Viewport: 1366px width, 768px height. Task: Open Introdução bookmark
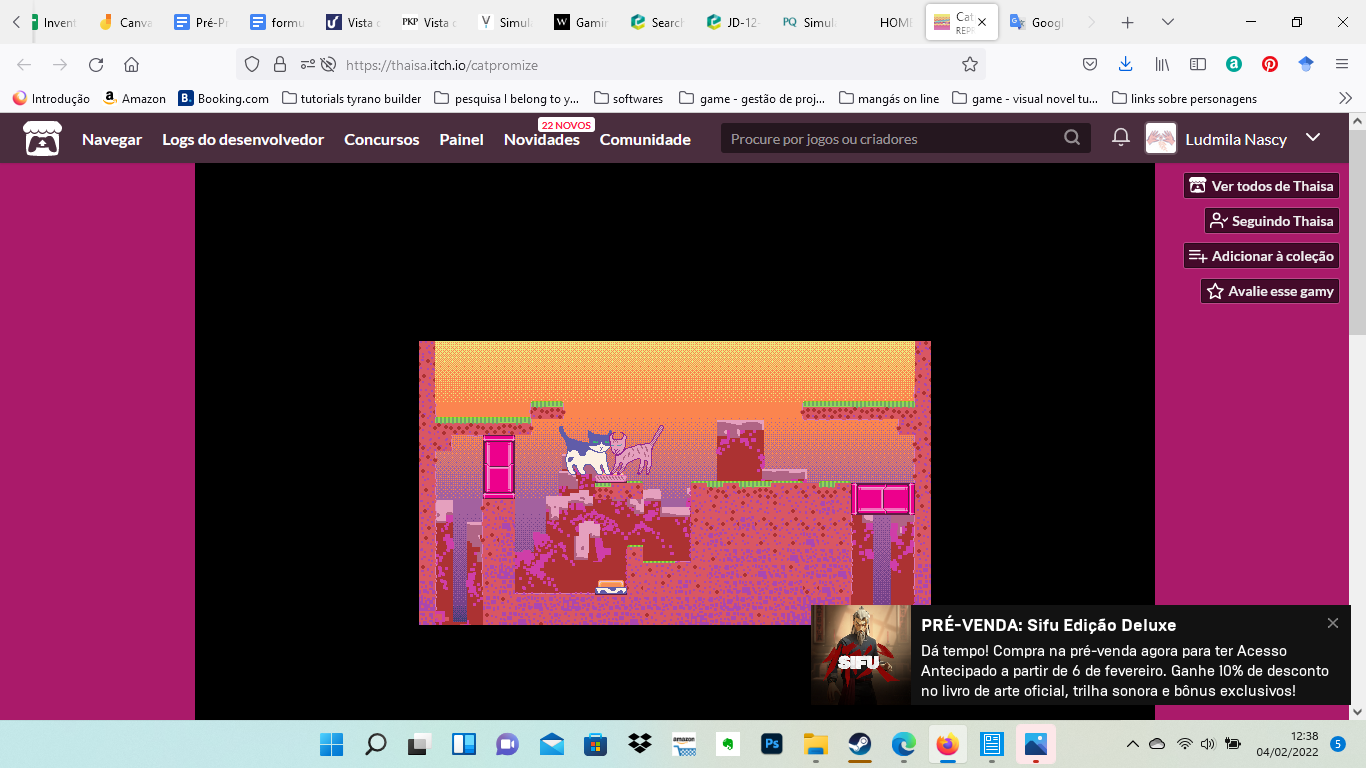(51, 98)
